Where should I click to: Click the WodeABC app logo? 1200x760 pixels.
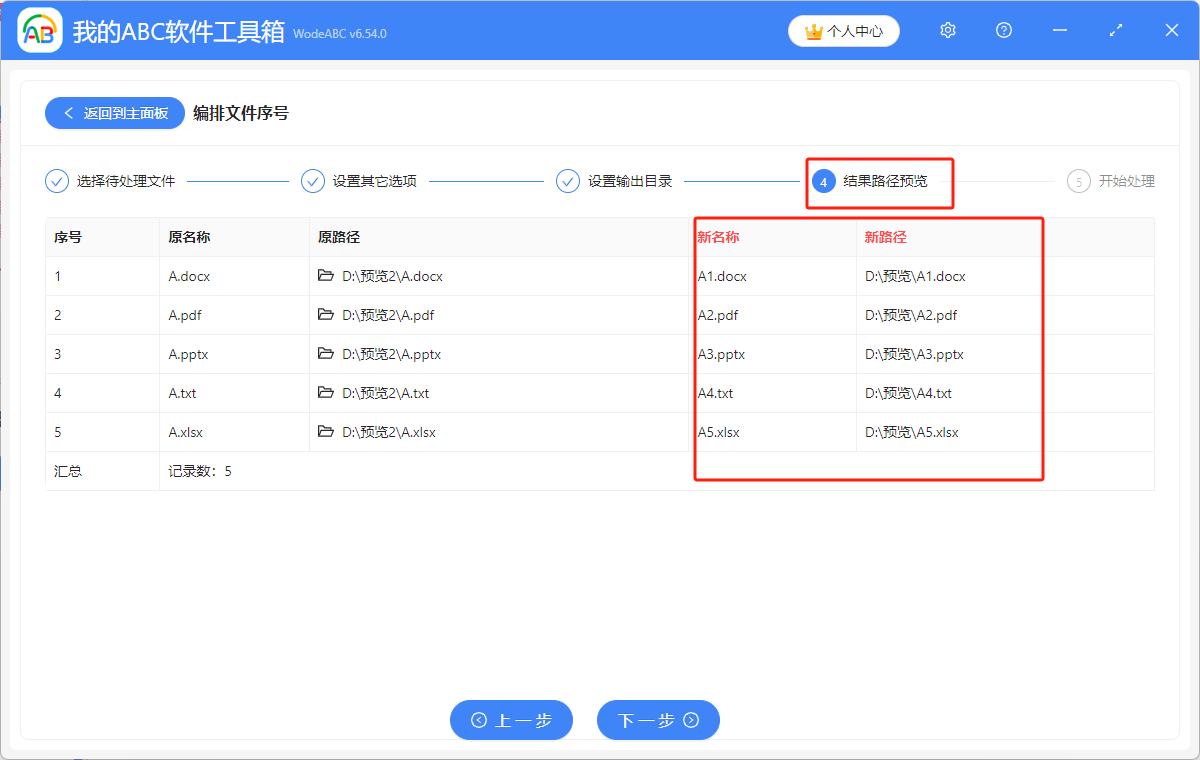pos(40,31)
